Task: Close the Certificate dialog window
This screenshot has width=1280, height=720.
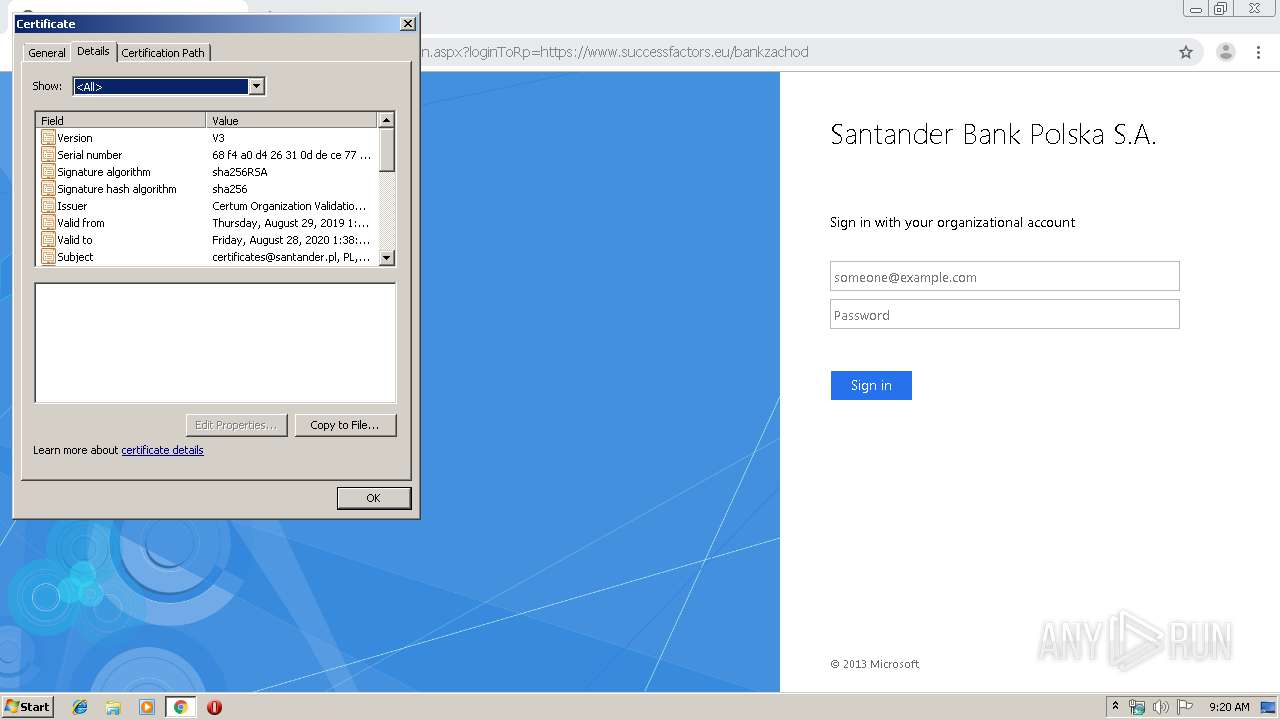Action: click(407, 24)
